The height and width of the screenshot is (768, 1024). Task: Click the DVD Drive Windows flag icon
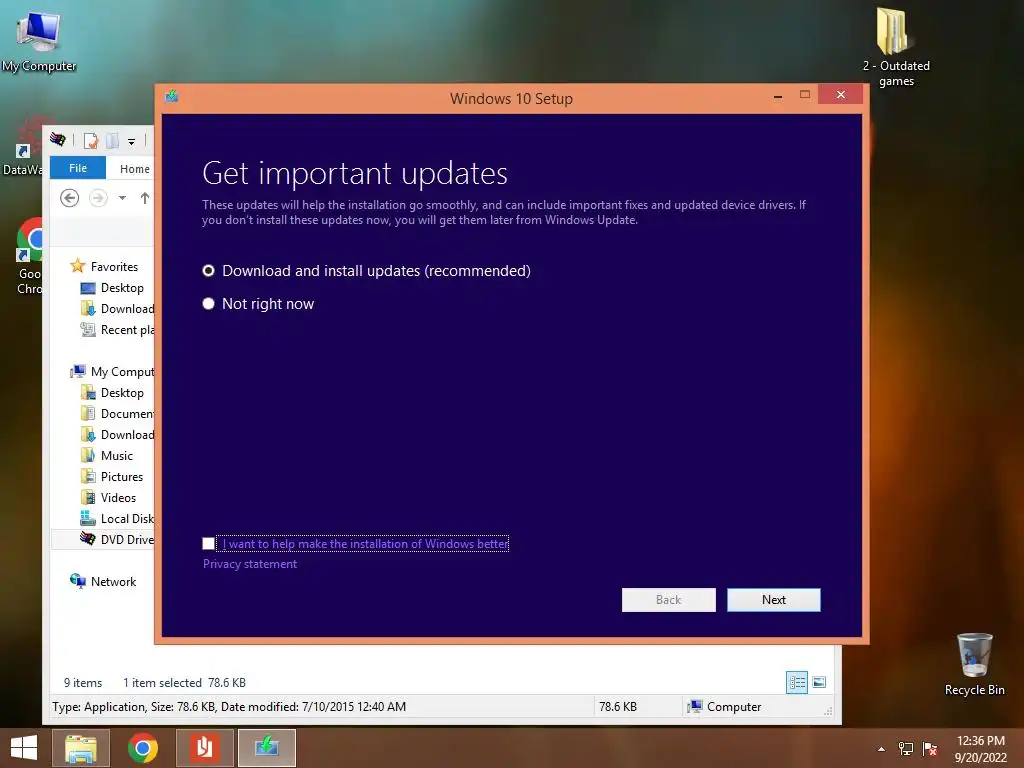pos(88,539)
